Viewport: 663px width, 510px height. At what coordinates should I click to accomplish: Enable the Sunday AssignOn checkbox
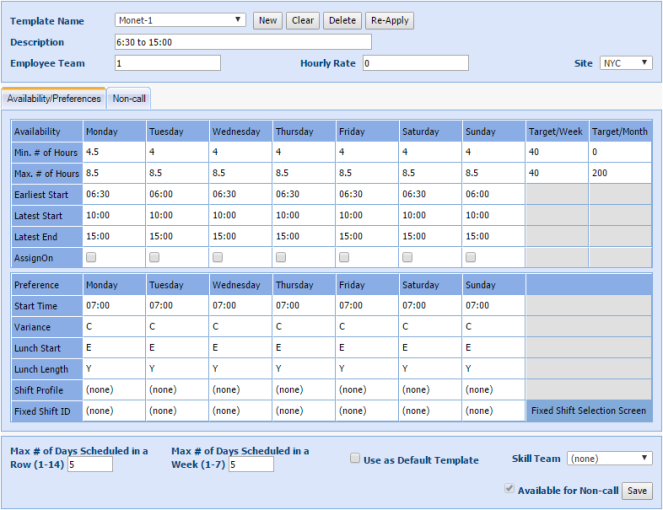(470, 257)
